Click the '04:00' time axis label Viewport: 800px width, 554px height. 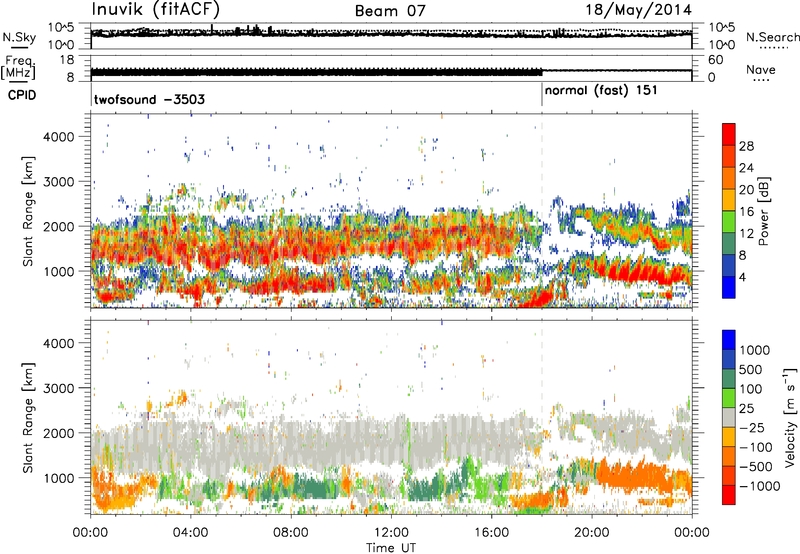click(x=190, y=533)
